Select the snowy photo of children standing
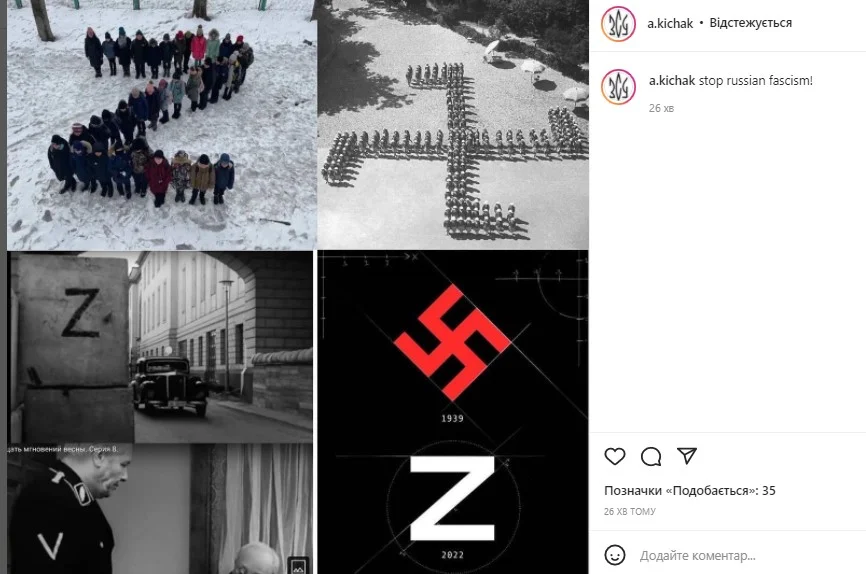The height and width of the screenshot is (574, 866). (x=162, y=124)
